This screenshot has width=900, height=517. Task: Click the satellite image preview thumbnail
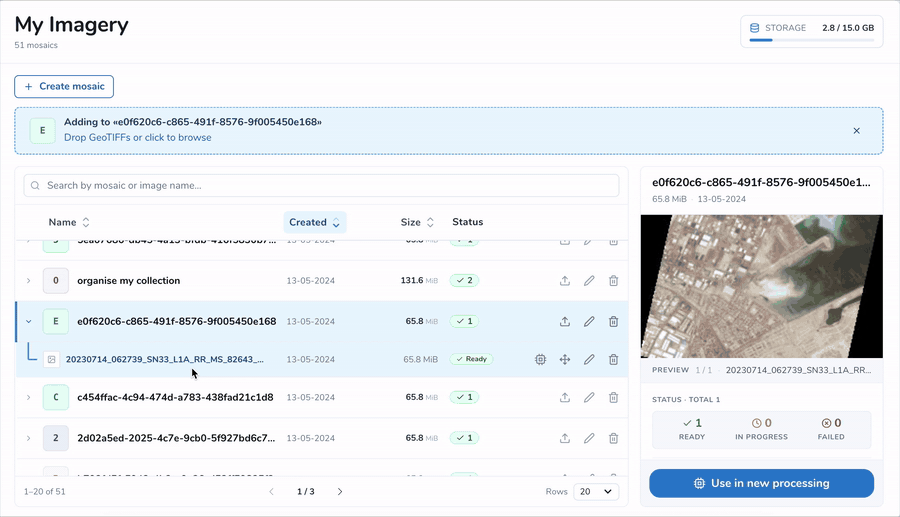(x=762, y=286)
